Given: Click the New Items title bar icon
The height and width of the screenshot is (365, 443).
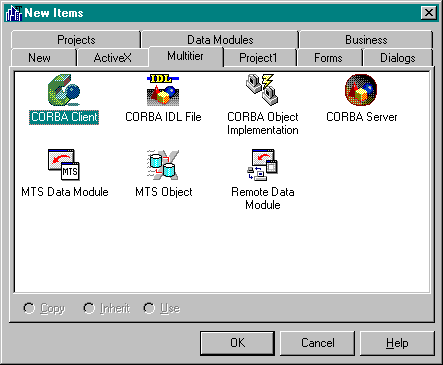Looking at the screenshot, I should [14, 13].
